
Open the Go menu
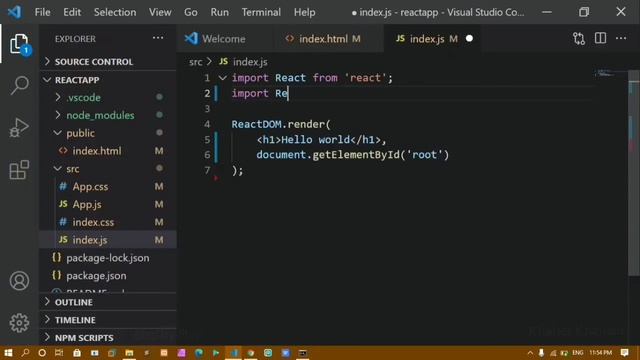coord(191,12)
